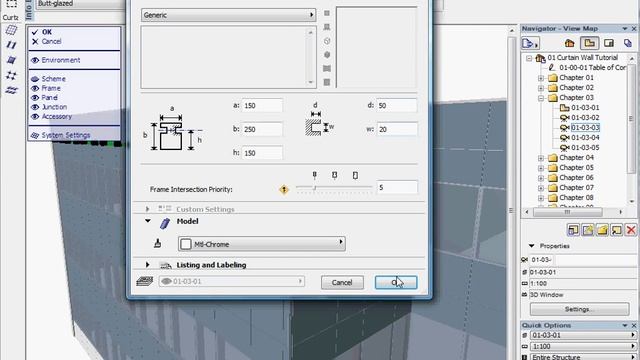Expand Chapter 01 folder in Navigator
The image size is (640, 360).
pyautogui.click(x=541, y=78)
